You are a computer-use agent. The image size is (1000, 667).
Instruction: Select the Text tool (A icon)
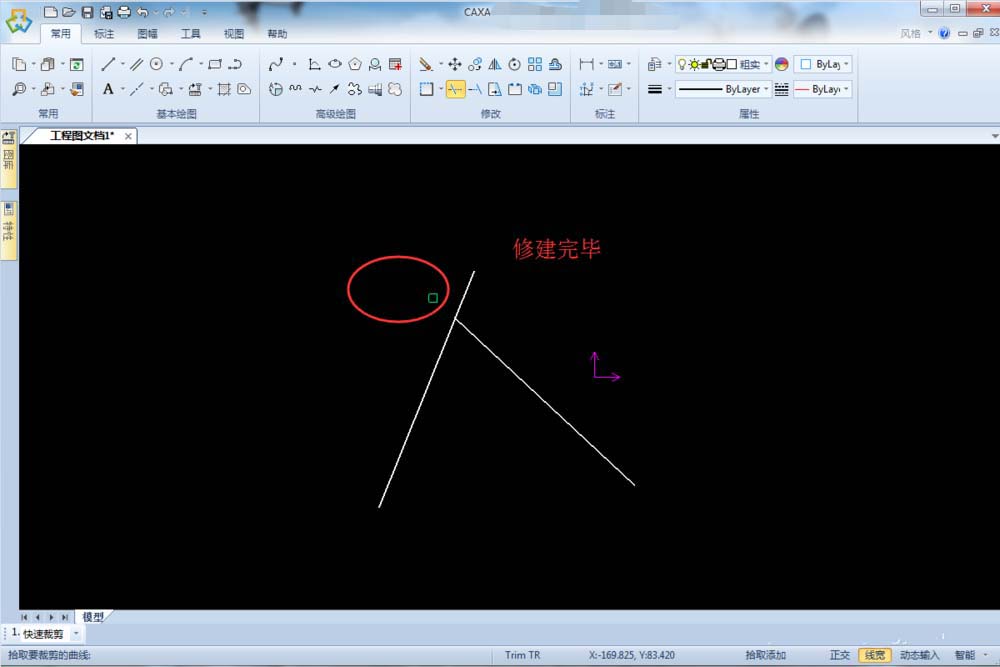pos(108,88)
